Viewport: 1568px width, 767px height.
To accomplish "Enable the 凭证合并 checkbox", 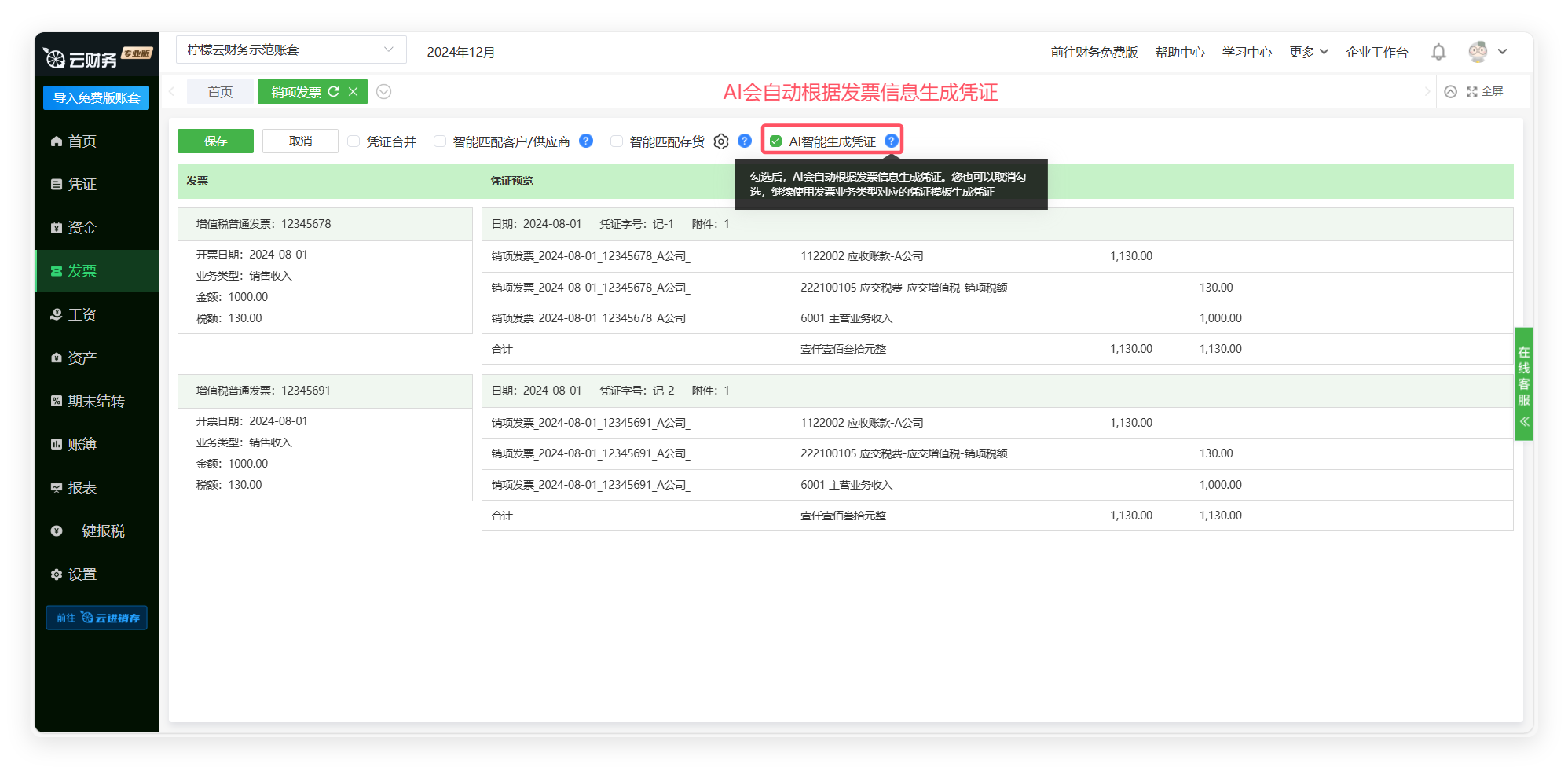I will 354,141.
